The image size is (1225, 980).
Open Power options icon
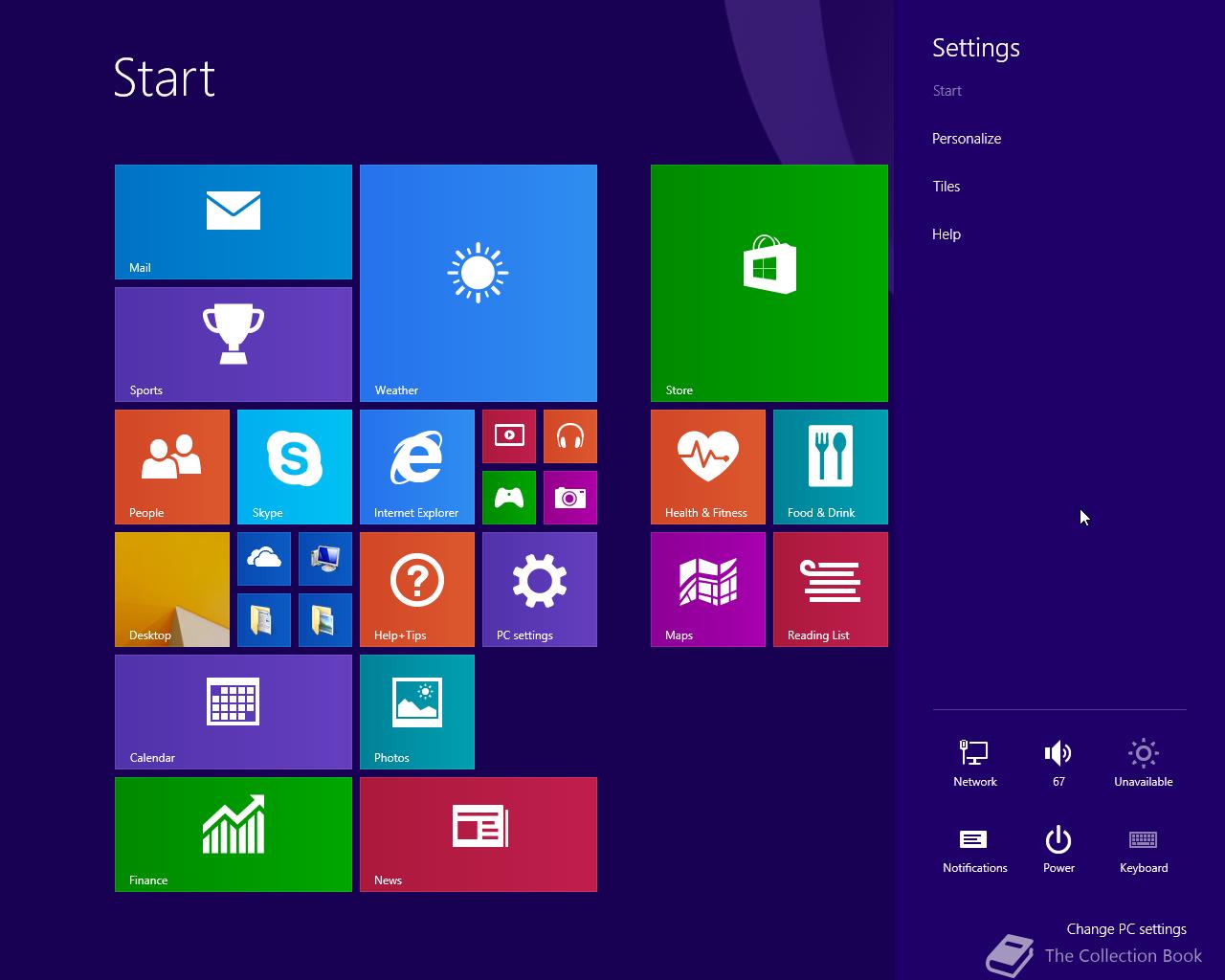tap(1058, 850)
